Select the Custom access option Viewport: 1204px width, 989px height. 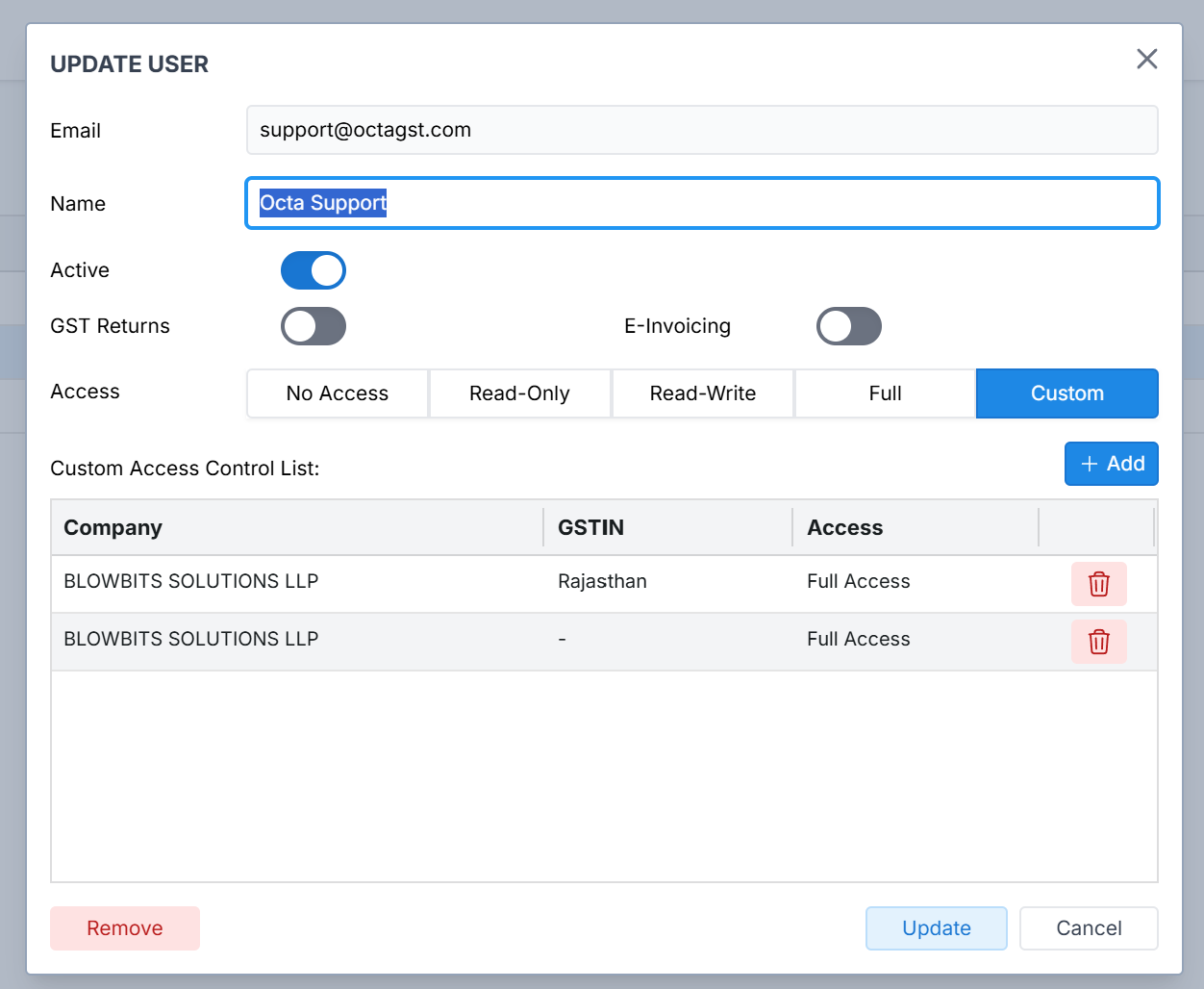1066,393
